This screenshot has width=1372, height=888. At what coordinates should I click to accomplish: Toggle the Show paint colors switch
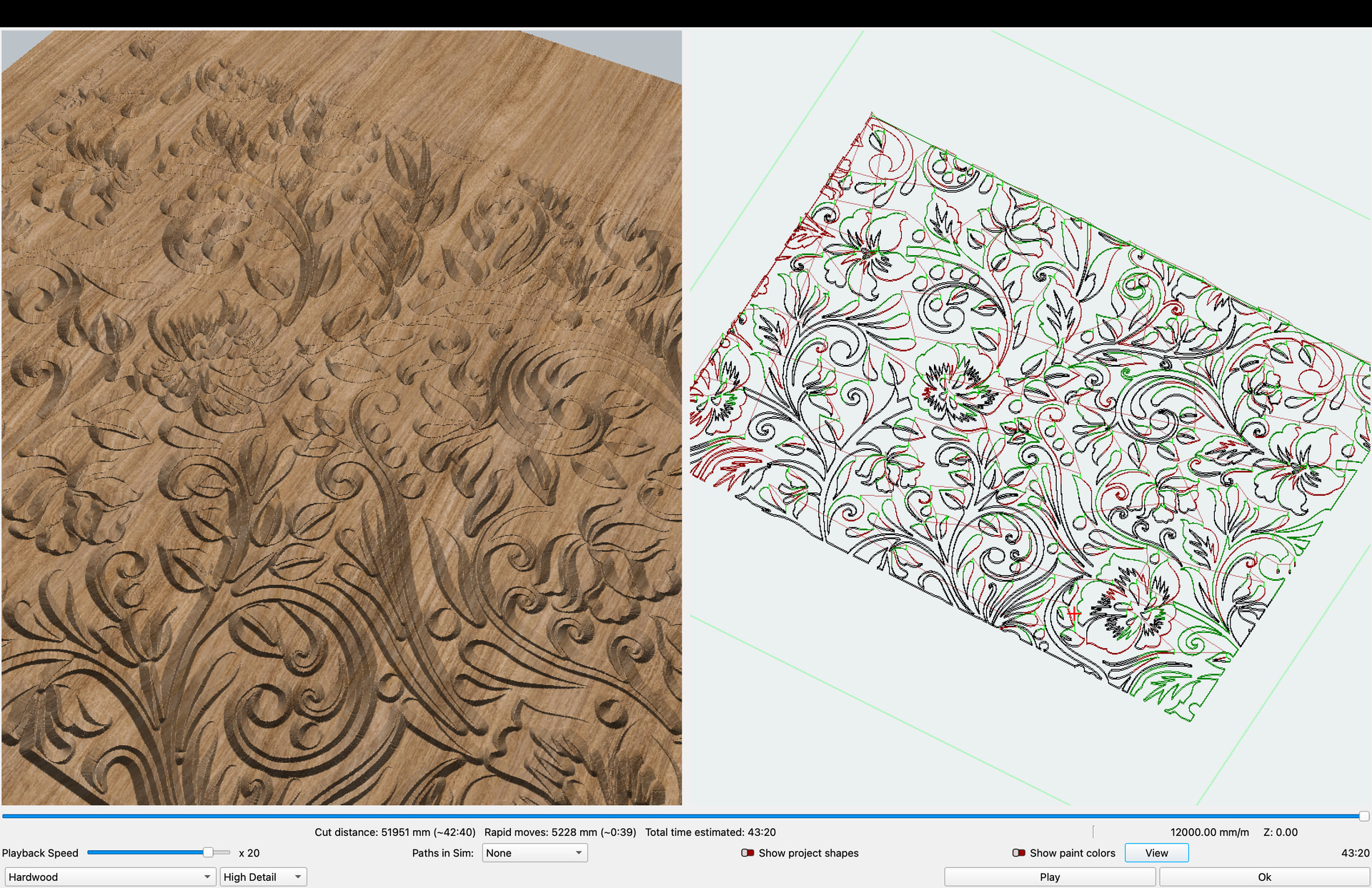coord(1018,853)
